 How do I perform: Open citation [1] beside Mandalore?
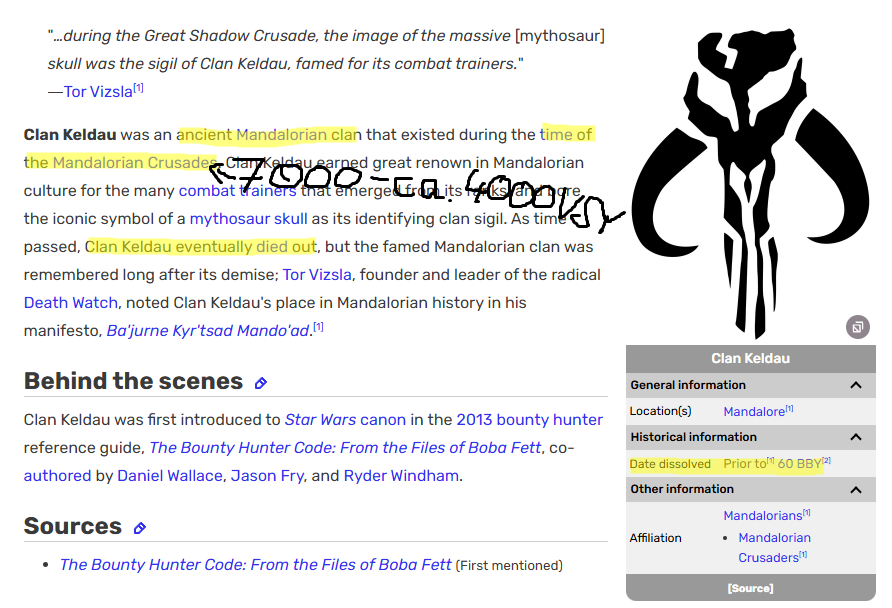pyautogui.click(x=789, y=409)
